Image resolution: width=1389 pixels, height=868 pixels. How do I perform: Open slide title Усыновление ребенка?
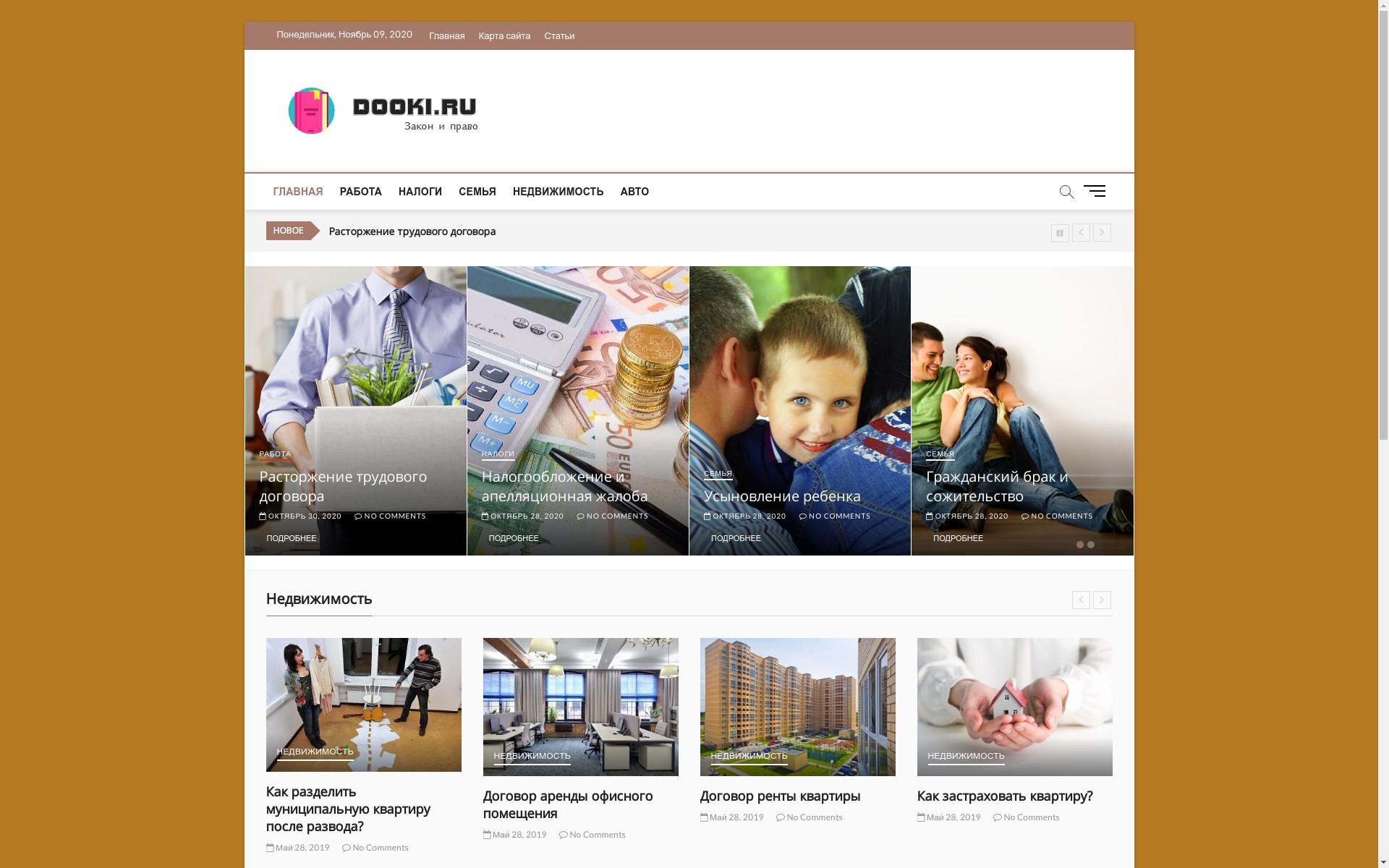(x=782, y=496)
